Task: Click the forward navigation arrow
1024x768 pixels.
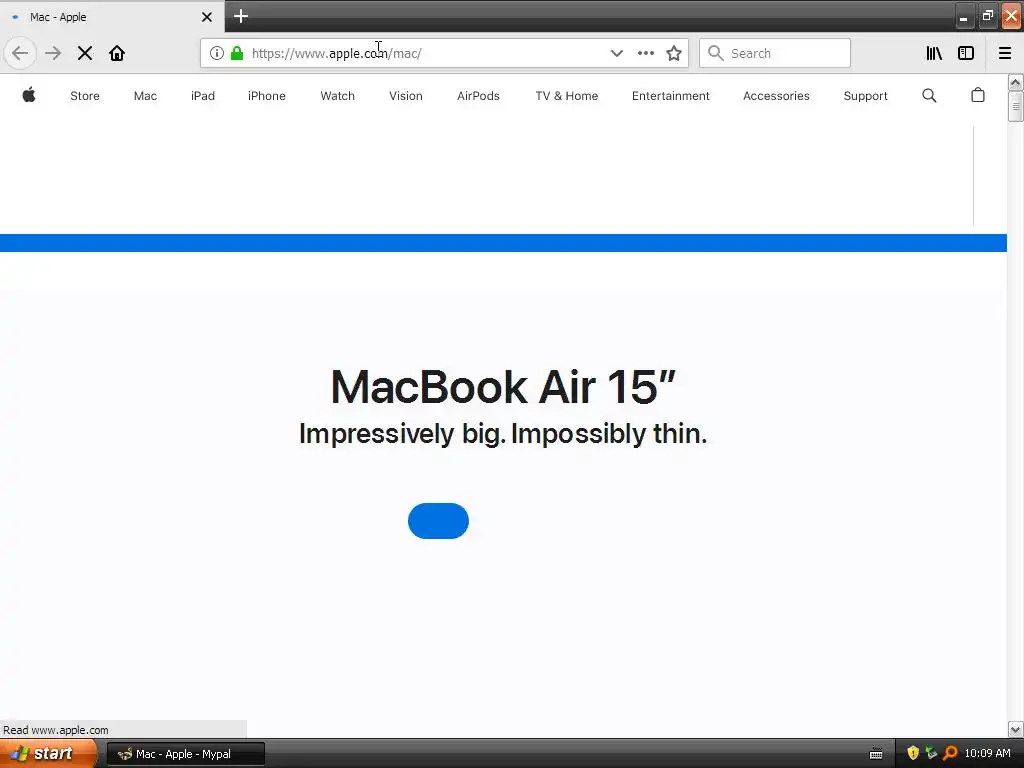Action: click(x=53, y=53)
